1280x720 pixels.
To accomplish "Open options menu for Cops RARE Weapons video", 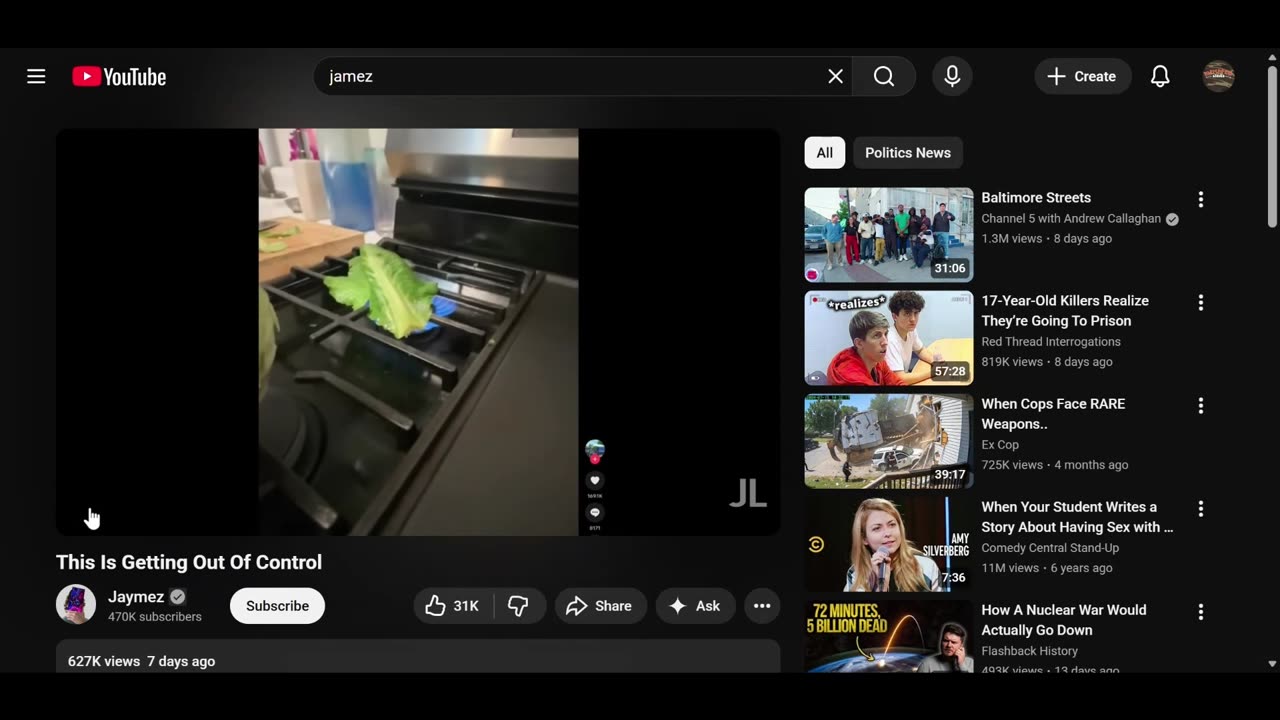I will click(x=1201, y=405).
